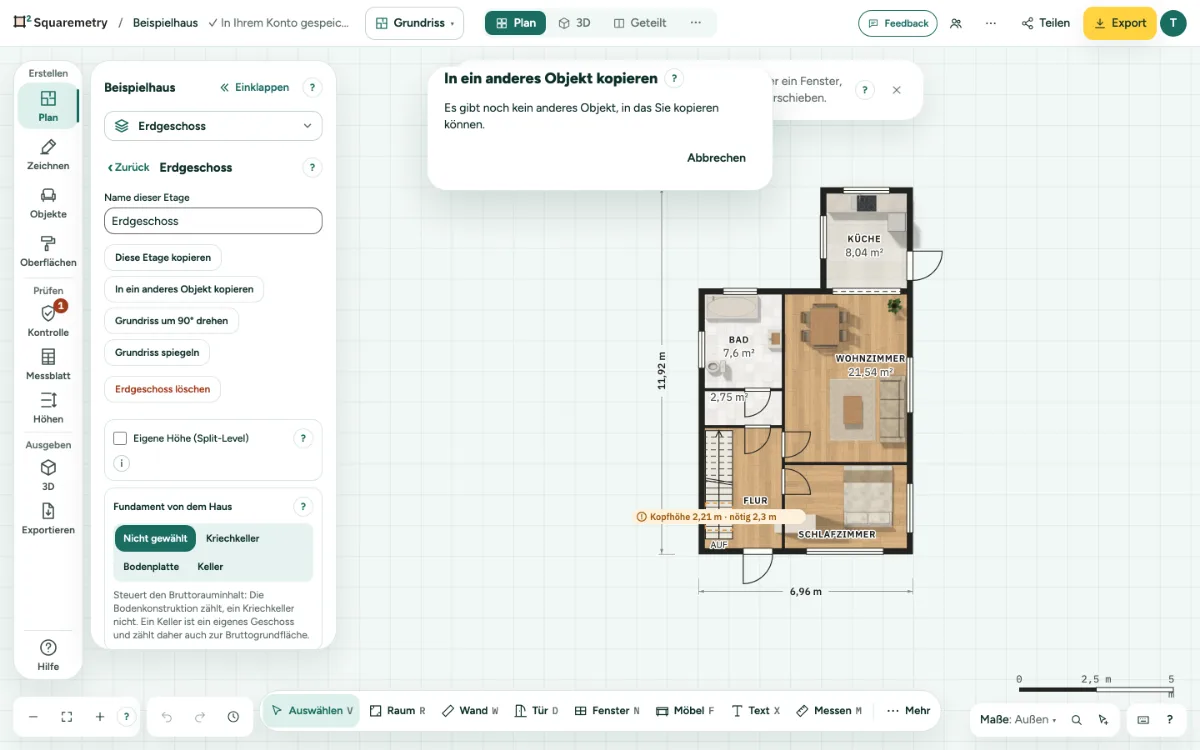Choose Keller as the foundation

210,566
